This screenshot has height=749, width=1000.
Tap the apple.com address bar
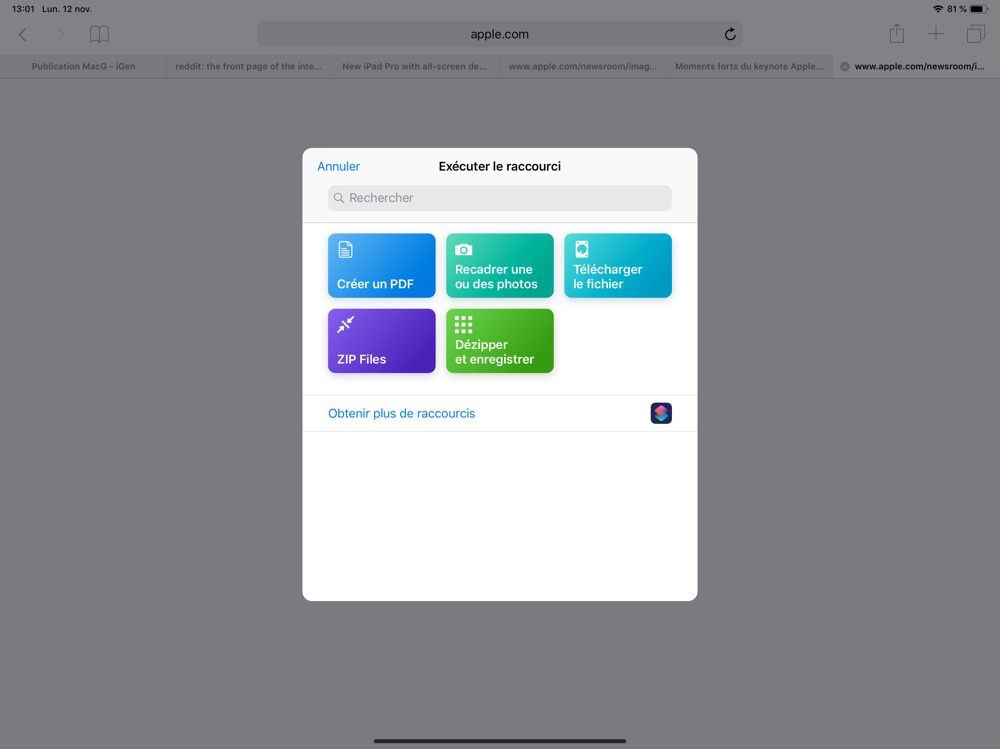pyautogui.click(x=499, y=34)
